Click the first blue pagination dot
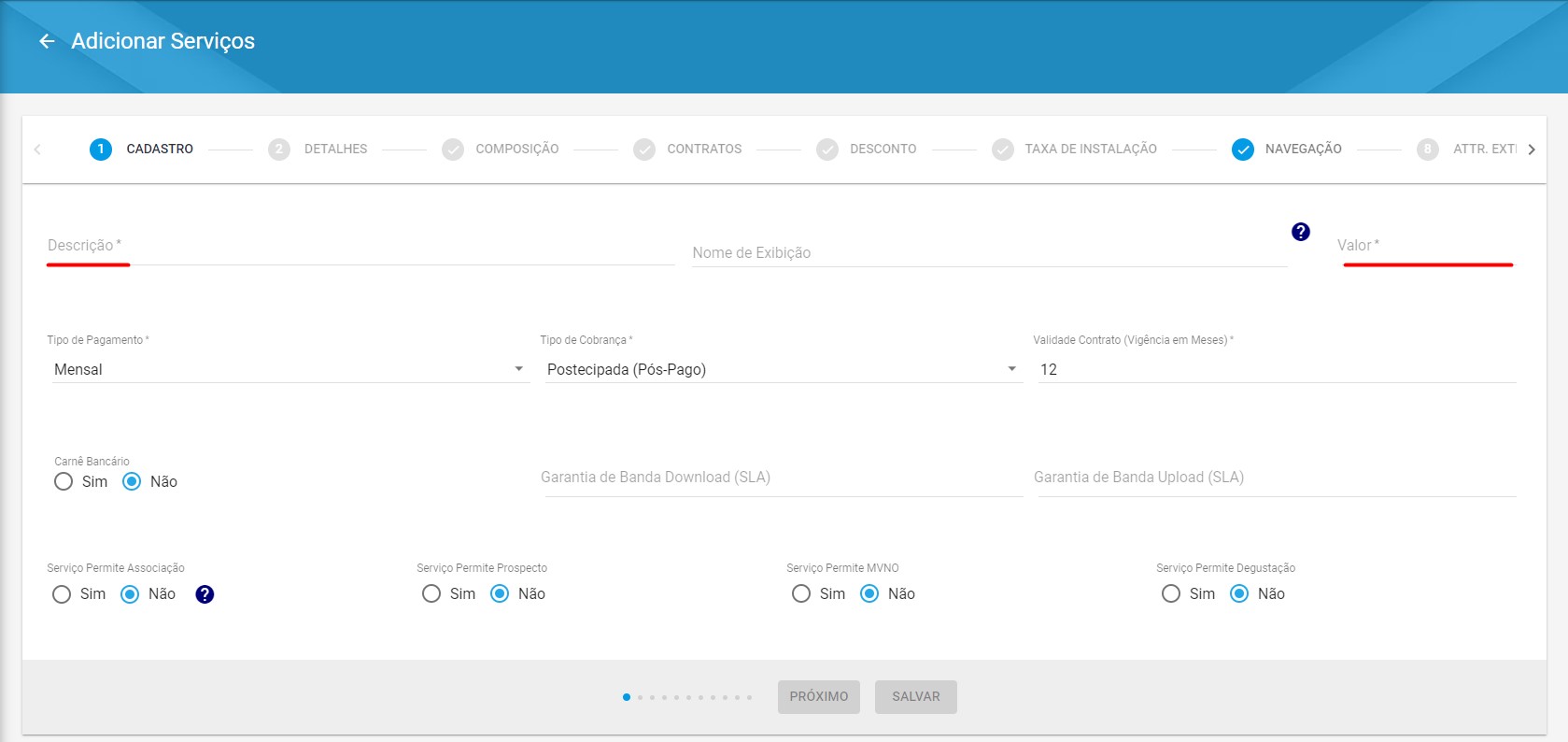The height and width of the screenshot is (742, 1568). pyautogui.click(x=627, y=697)
